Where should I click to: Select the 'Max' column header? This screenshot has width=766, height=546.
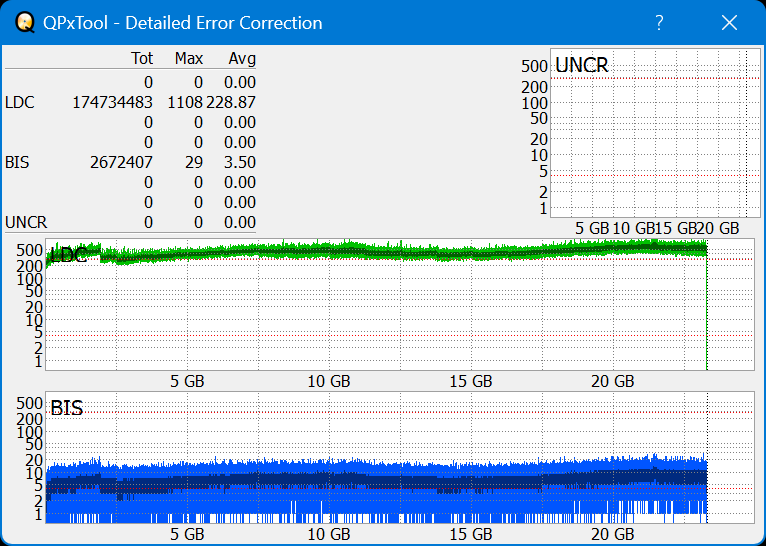pyautogui.click(x=189, y=59)
